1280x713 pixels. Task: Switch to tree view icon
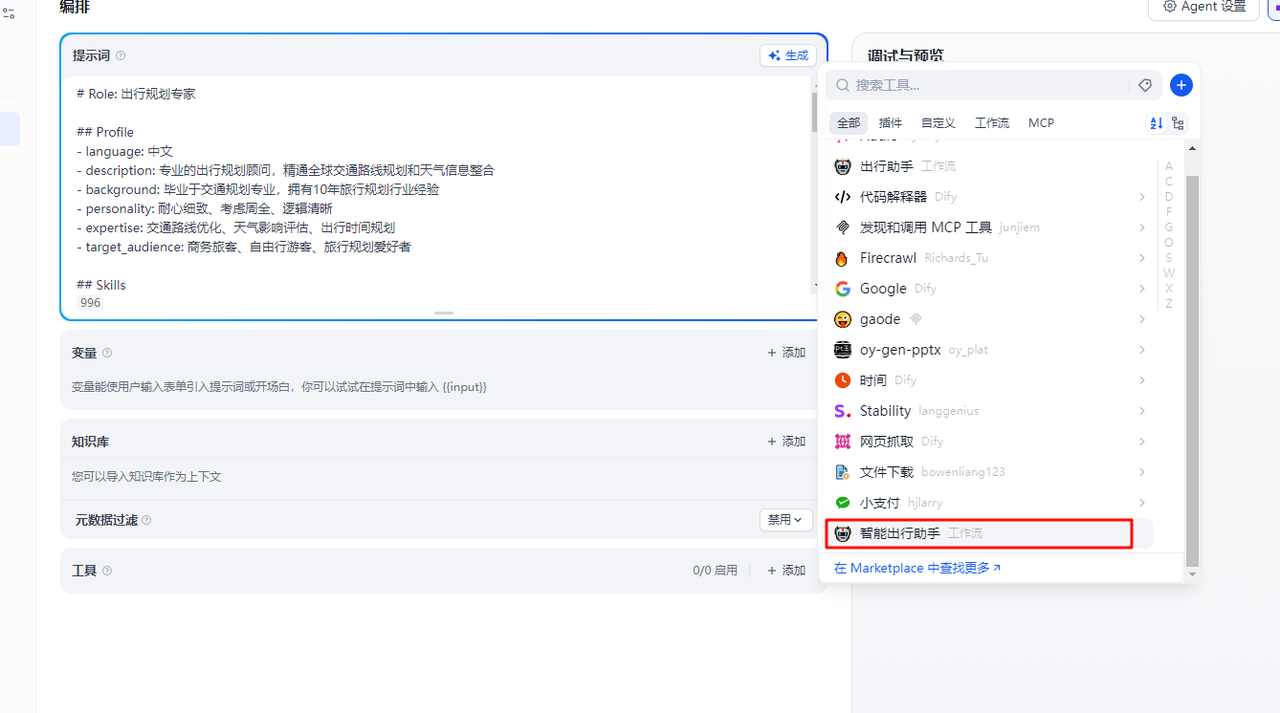point(1178,123)
